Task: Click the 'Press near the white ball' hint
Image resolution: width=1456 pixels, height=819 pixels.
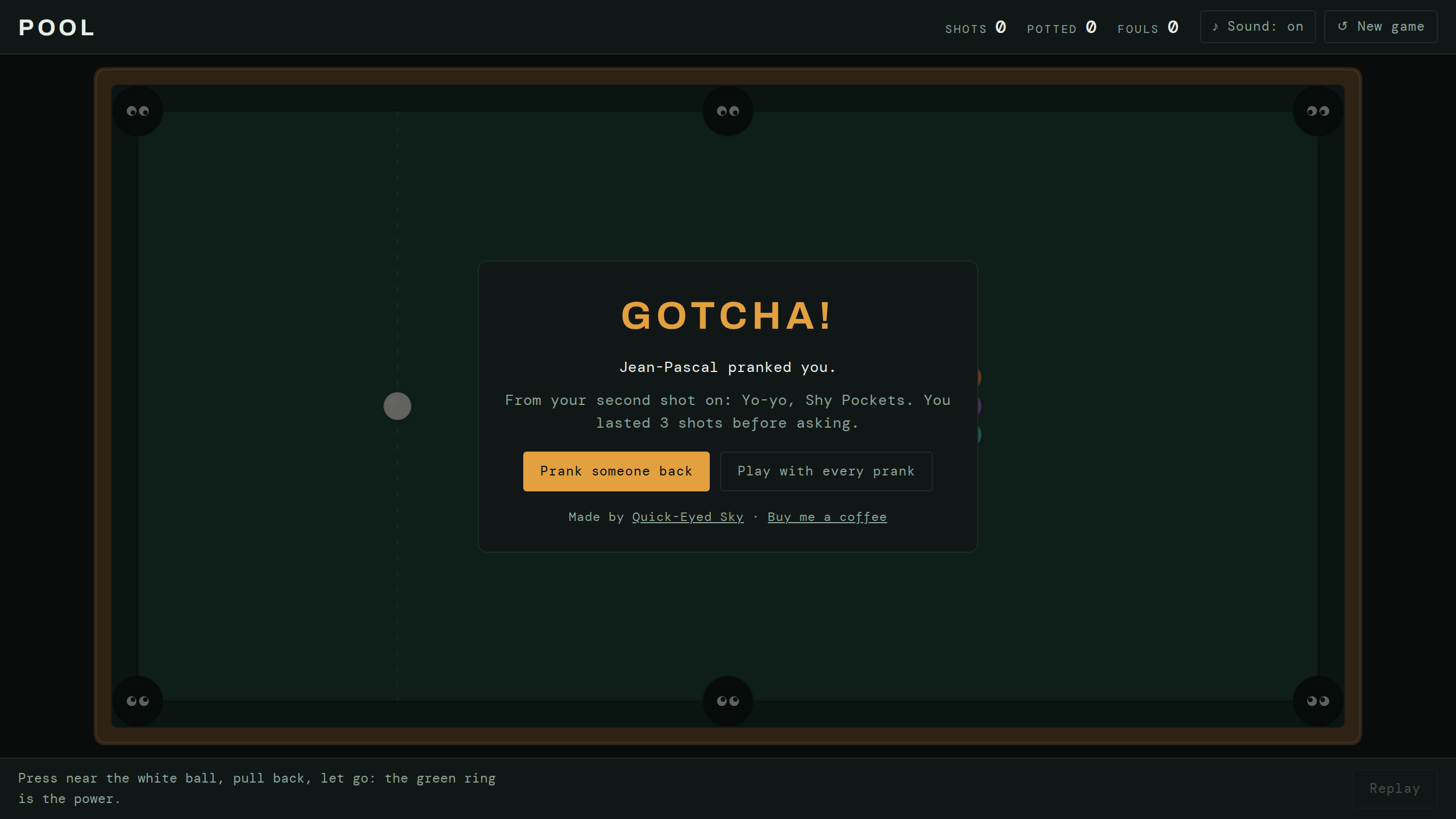Action: coord(257,788)
